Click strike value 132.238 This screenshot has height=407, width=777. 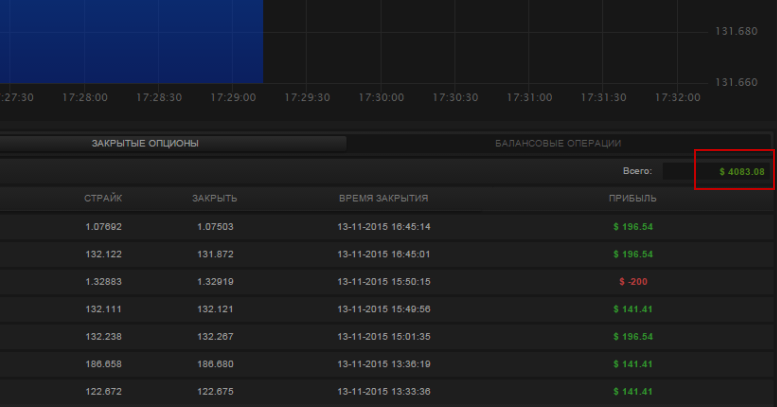[103, 336]
